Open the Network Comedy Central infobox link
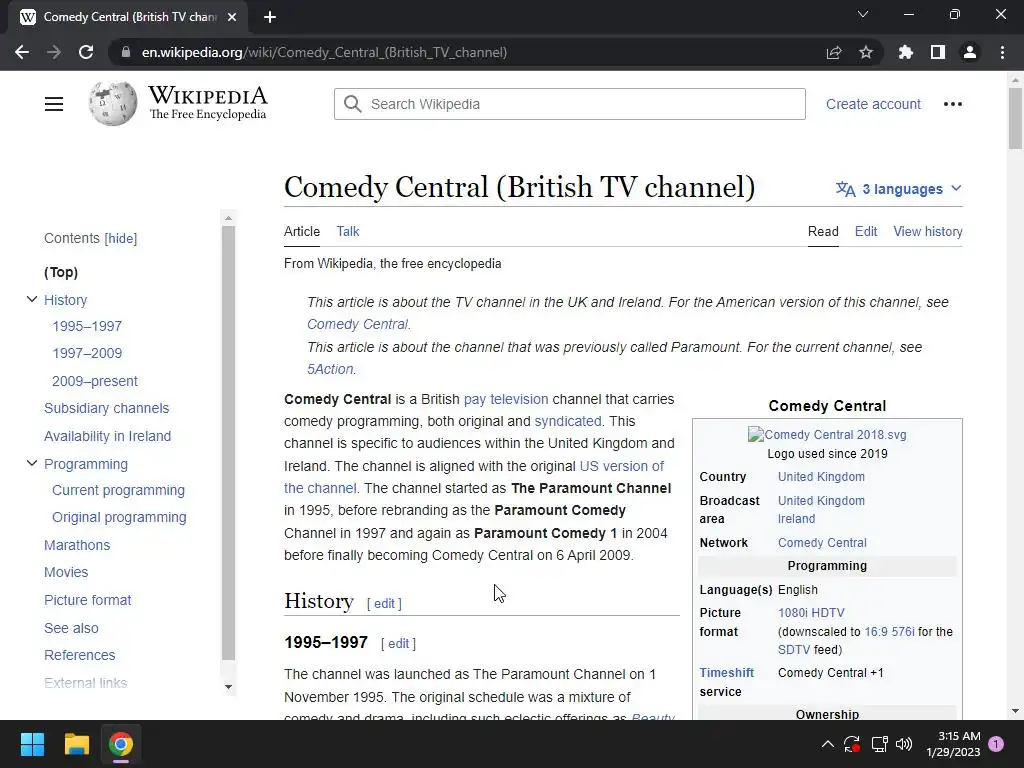The width and height of the screenshot is (1024, 768). (822, 543)
